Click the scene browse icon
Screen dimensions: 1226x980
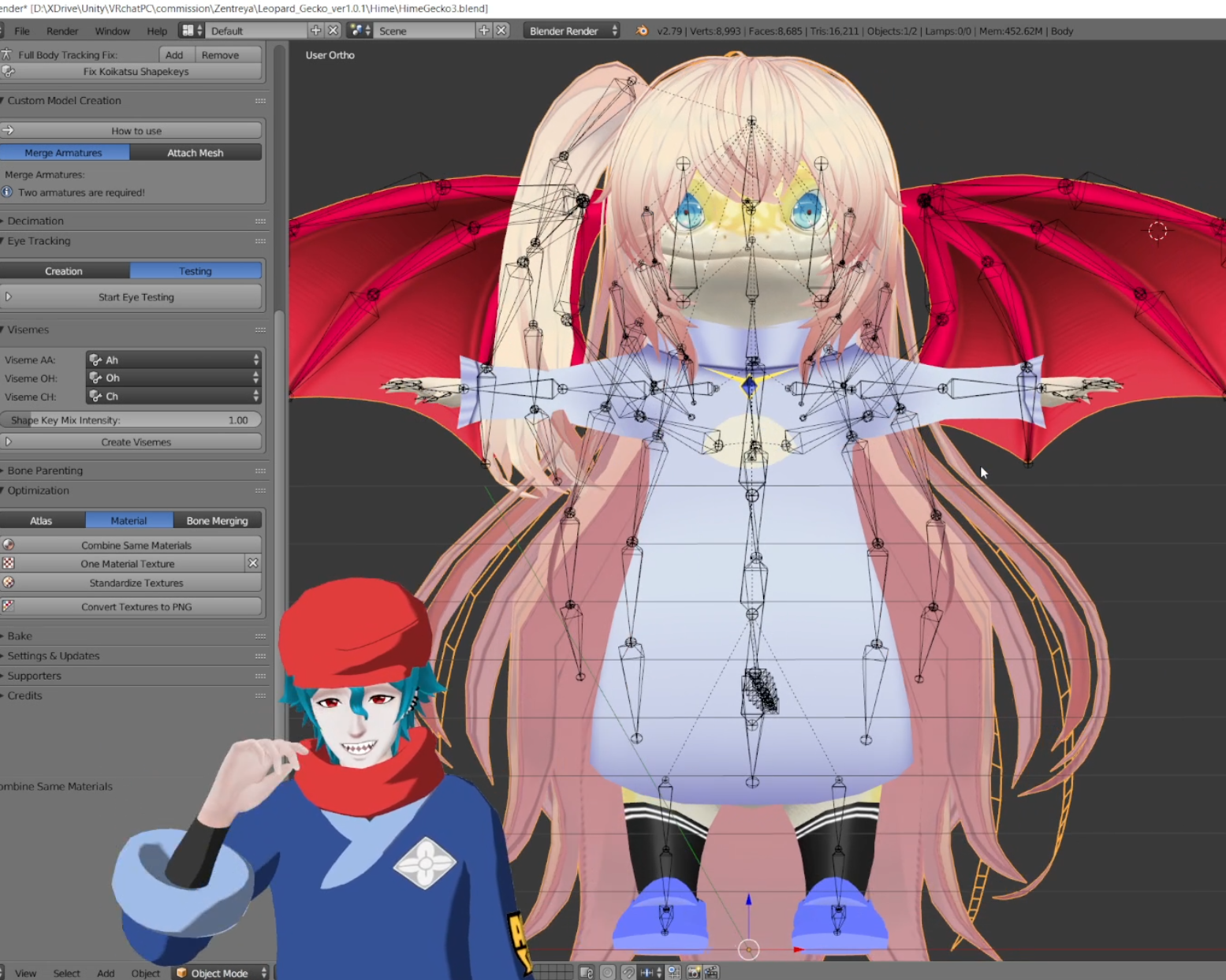[360, 31]
